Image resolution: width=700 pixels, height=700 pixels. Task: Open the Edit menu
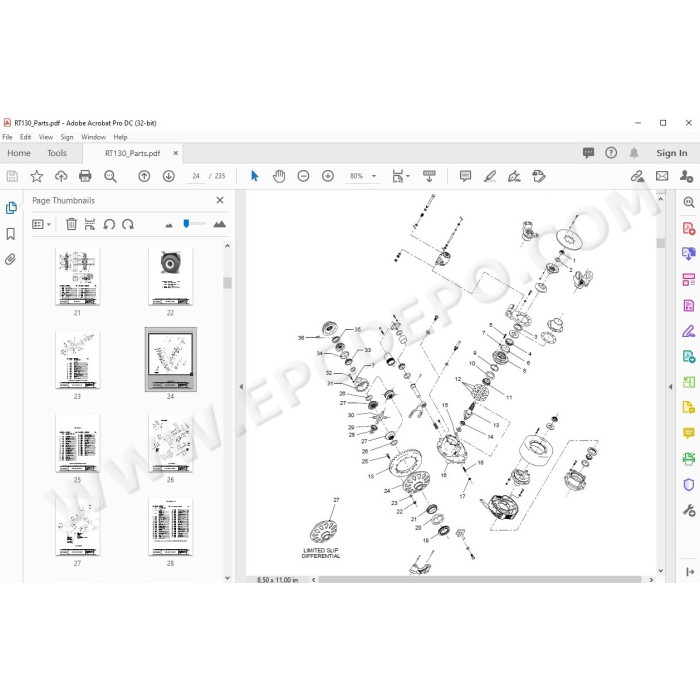[x=25, y=137]
